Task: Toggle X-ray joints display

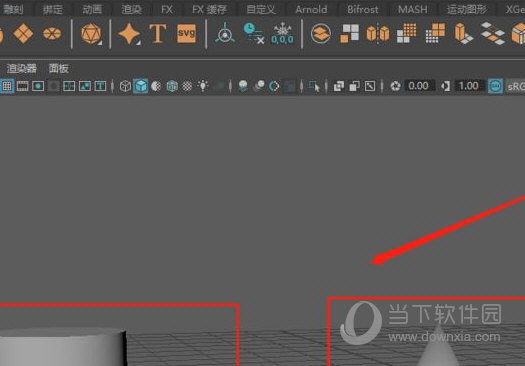Action: coord(370,86)
